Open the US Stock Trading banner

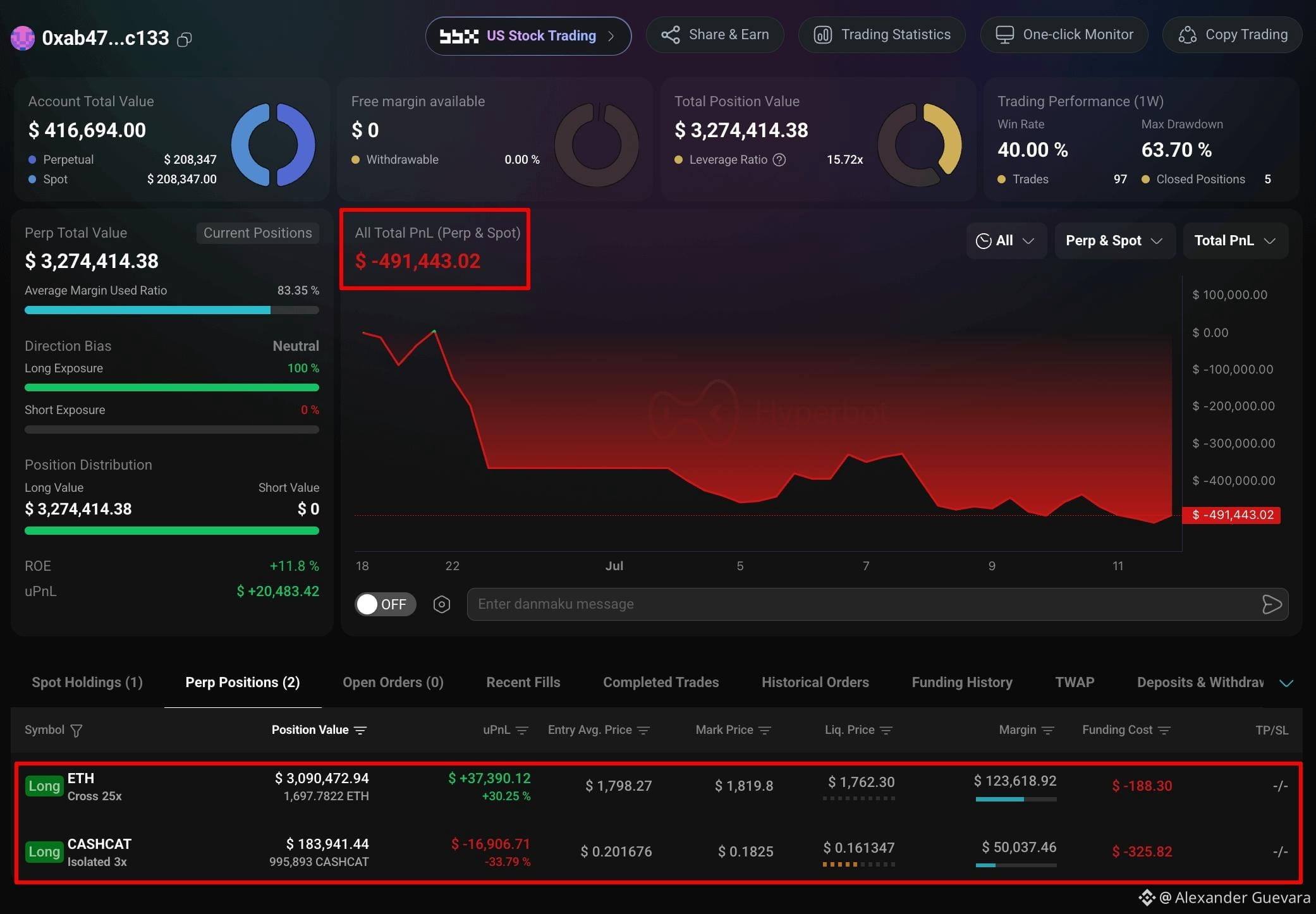[528, 36]
